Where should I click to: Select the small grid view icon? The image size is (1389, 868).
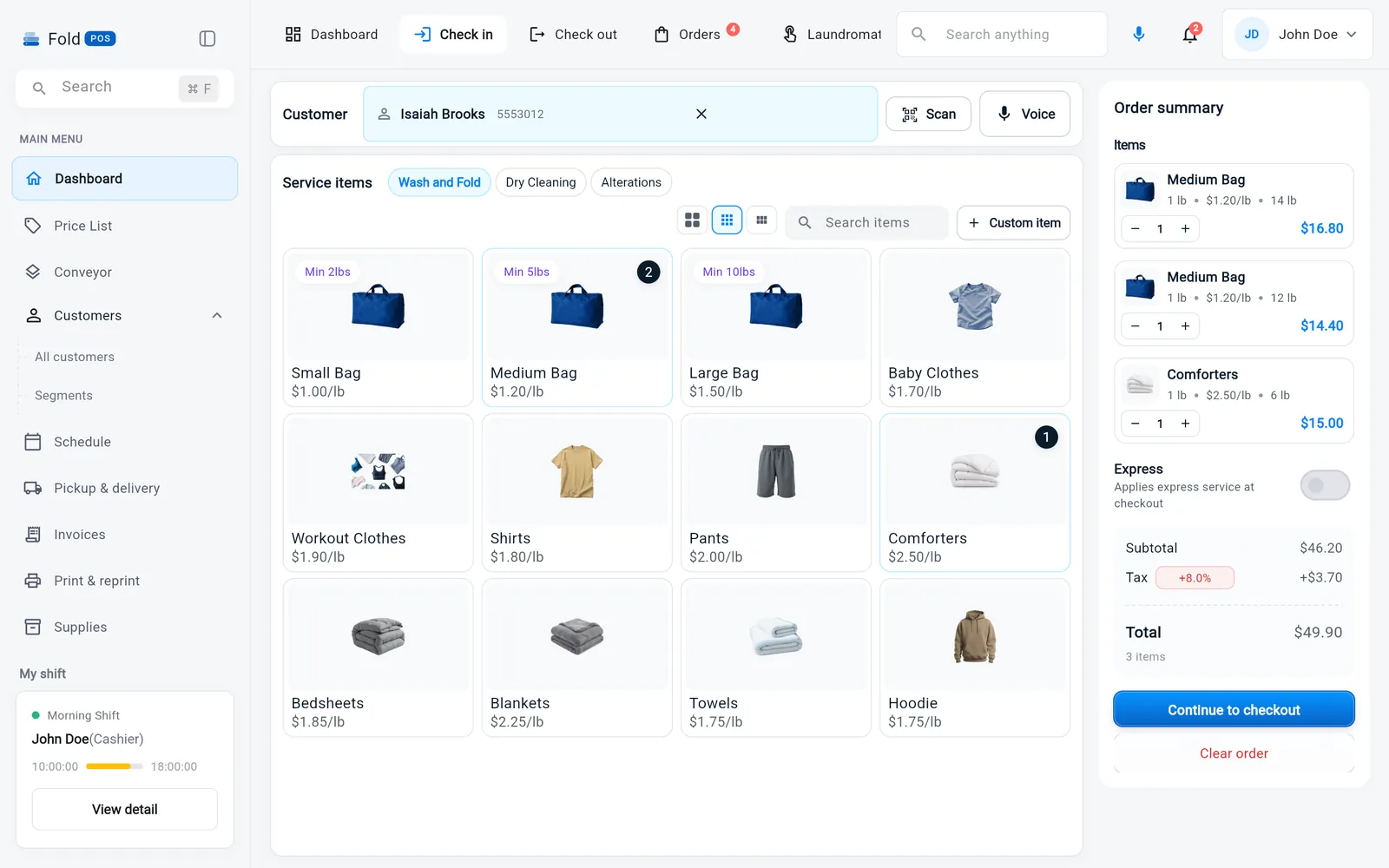pos(761,220)
